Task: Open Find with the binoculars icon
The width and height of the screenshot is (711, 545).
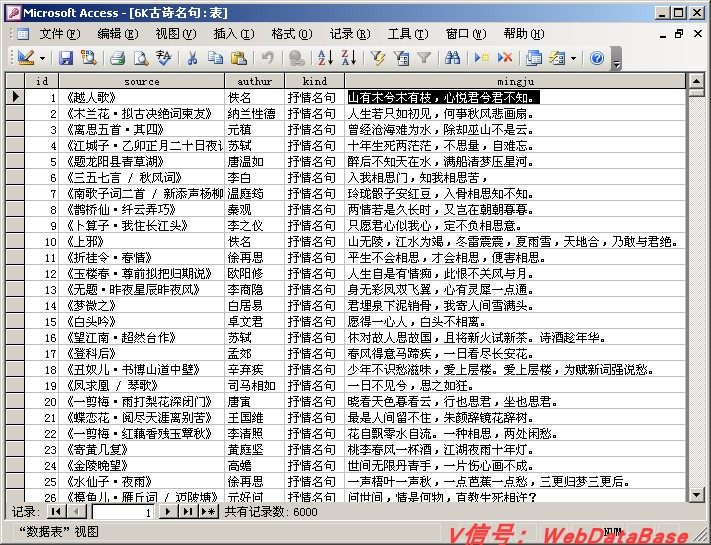Action: tap(453, 58)
